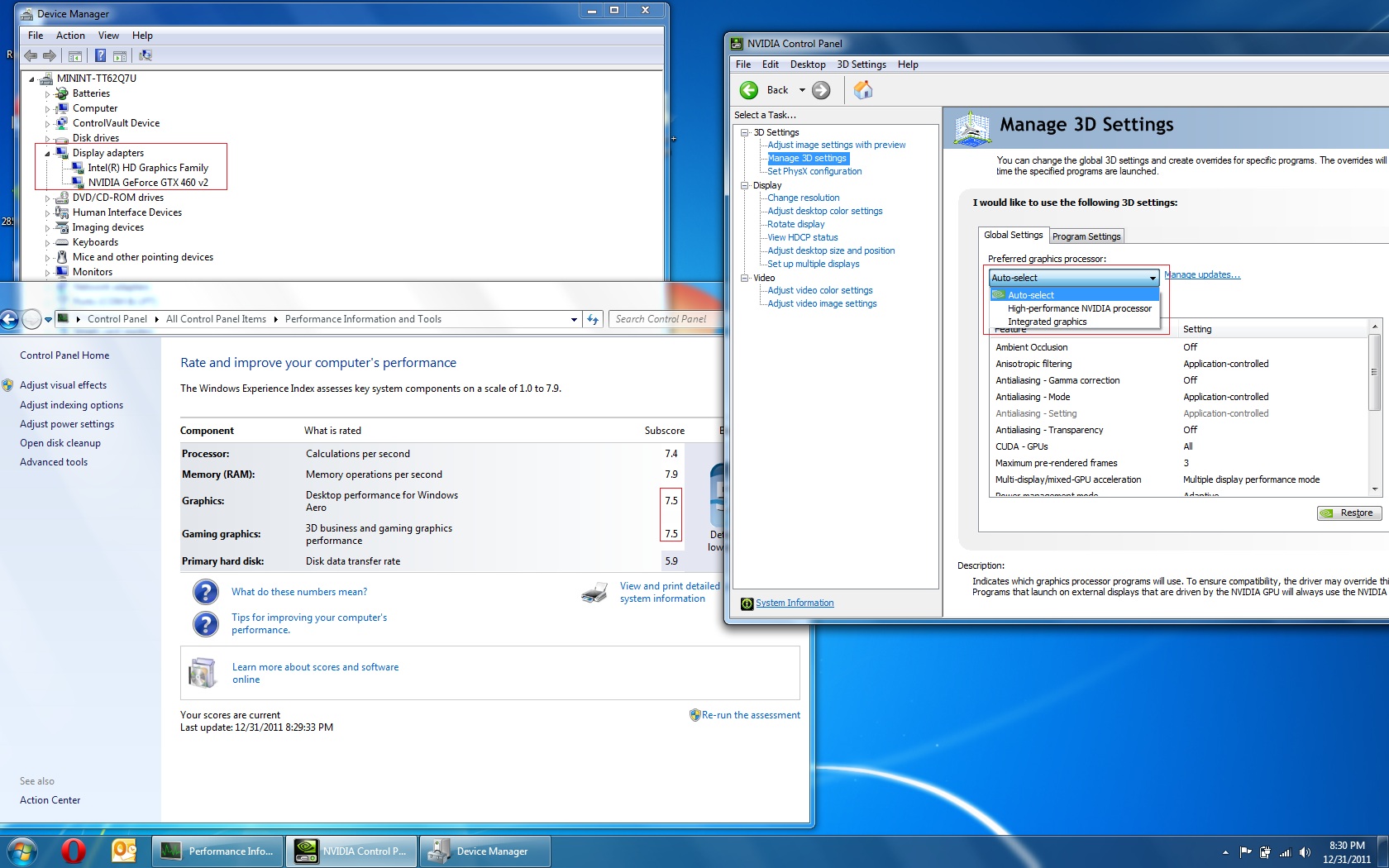Click the green Back arrow in NVIDIA Control Panel
Screen dimensions: 1389x868
coord(749,90)
